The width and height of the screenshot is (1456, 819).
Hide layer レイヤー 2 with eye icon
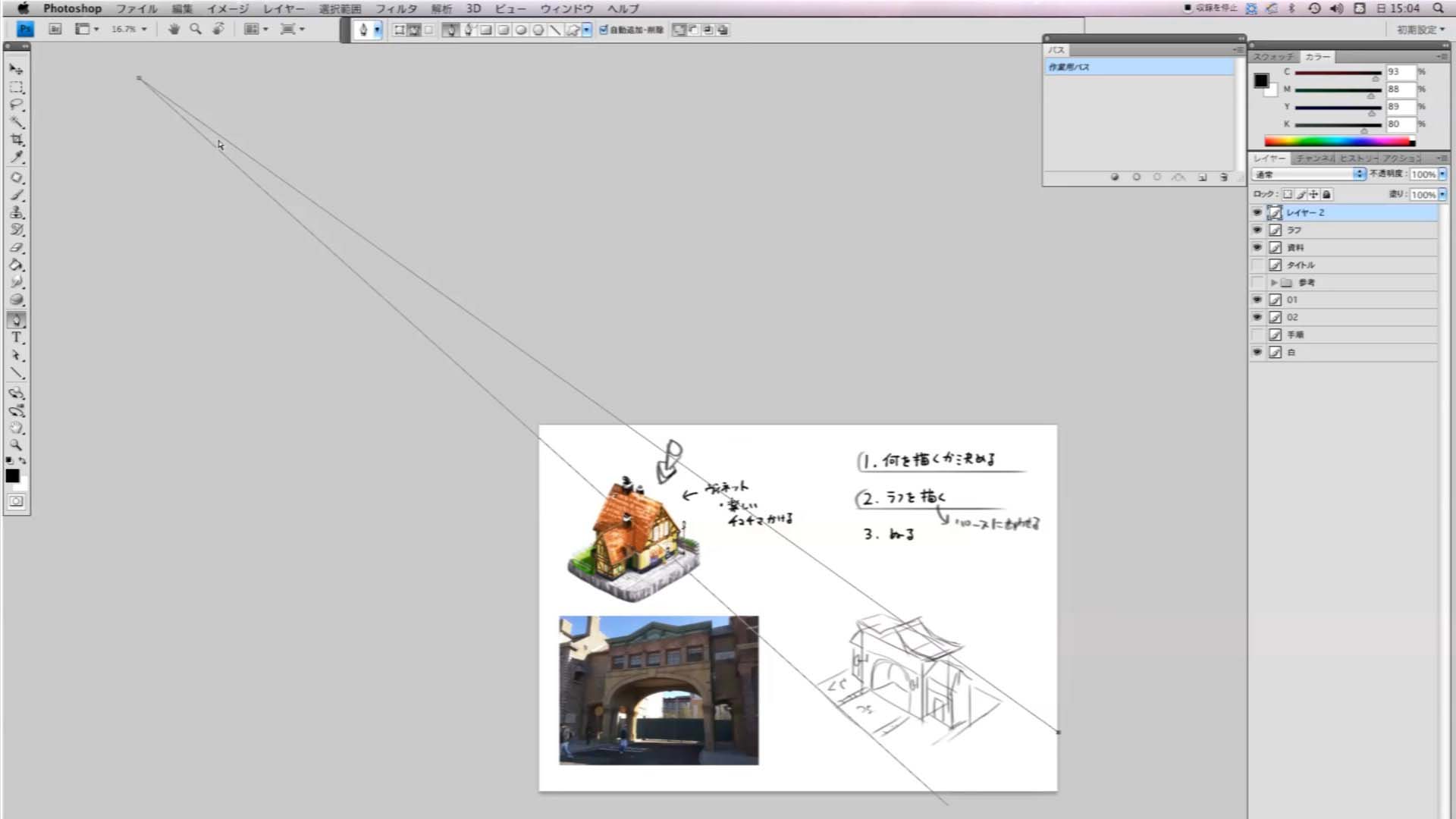click(1257, 212)
